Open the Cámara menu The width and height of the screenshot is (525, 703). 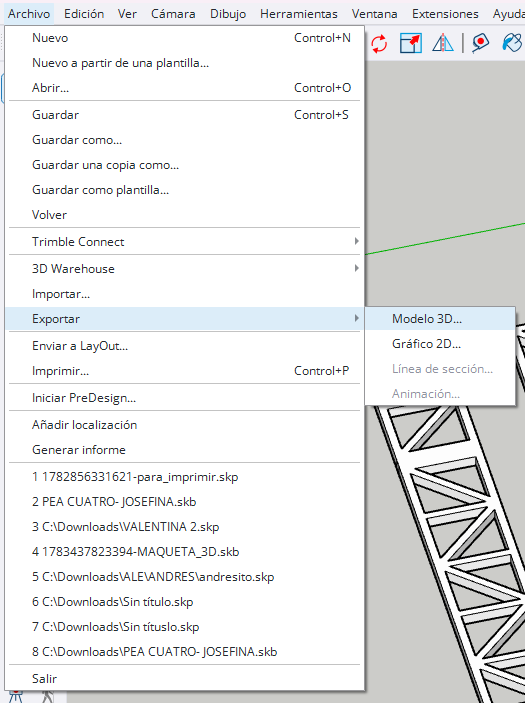tap(173, 14)
